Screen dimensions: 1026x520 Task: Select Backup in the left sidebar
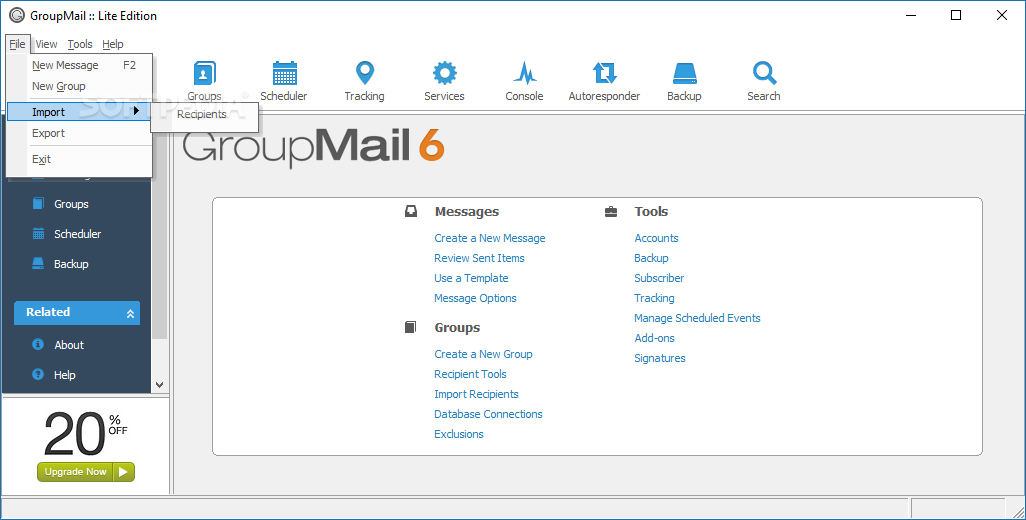click(71, 264)
